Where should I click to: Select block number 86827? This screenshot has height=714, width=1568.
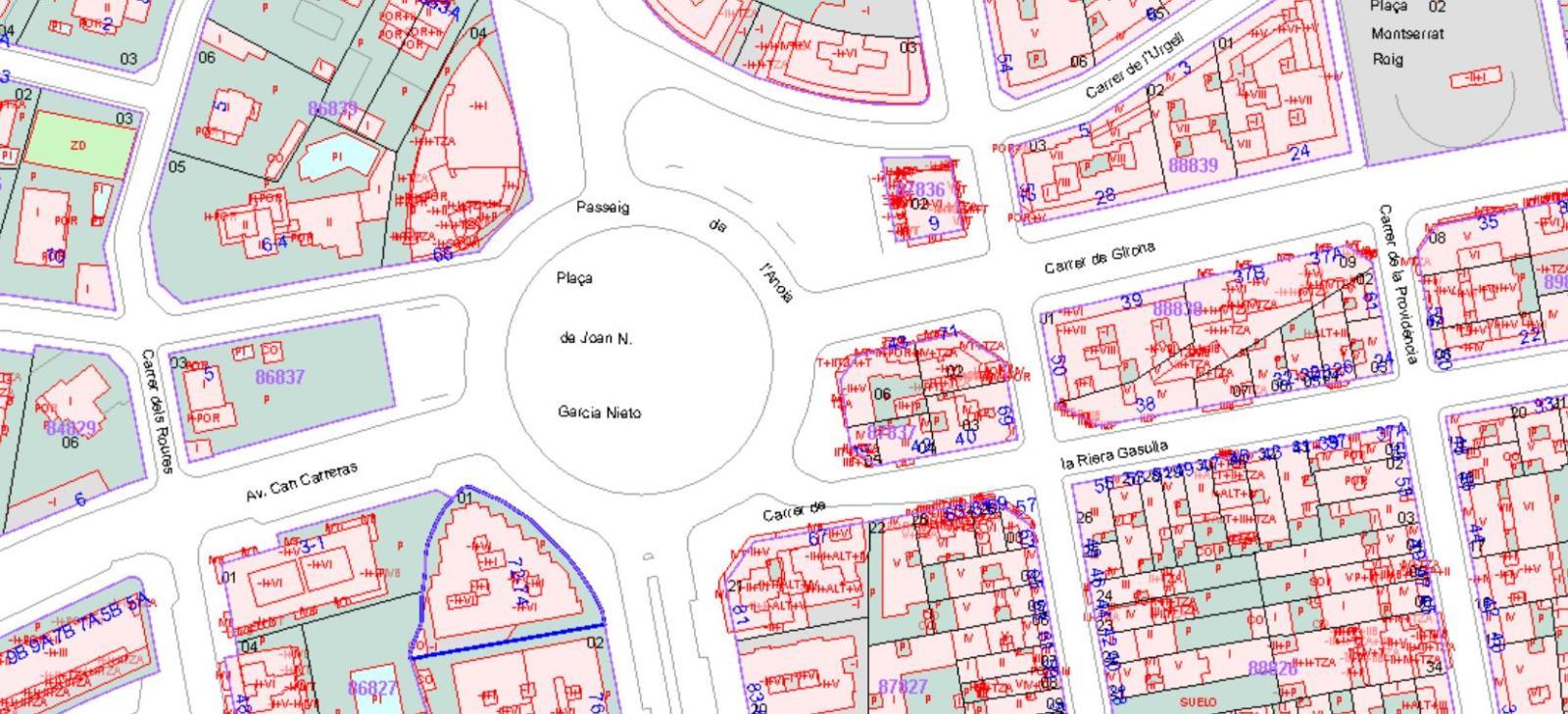(x=372, y=688)
